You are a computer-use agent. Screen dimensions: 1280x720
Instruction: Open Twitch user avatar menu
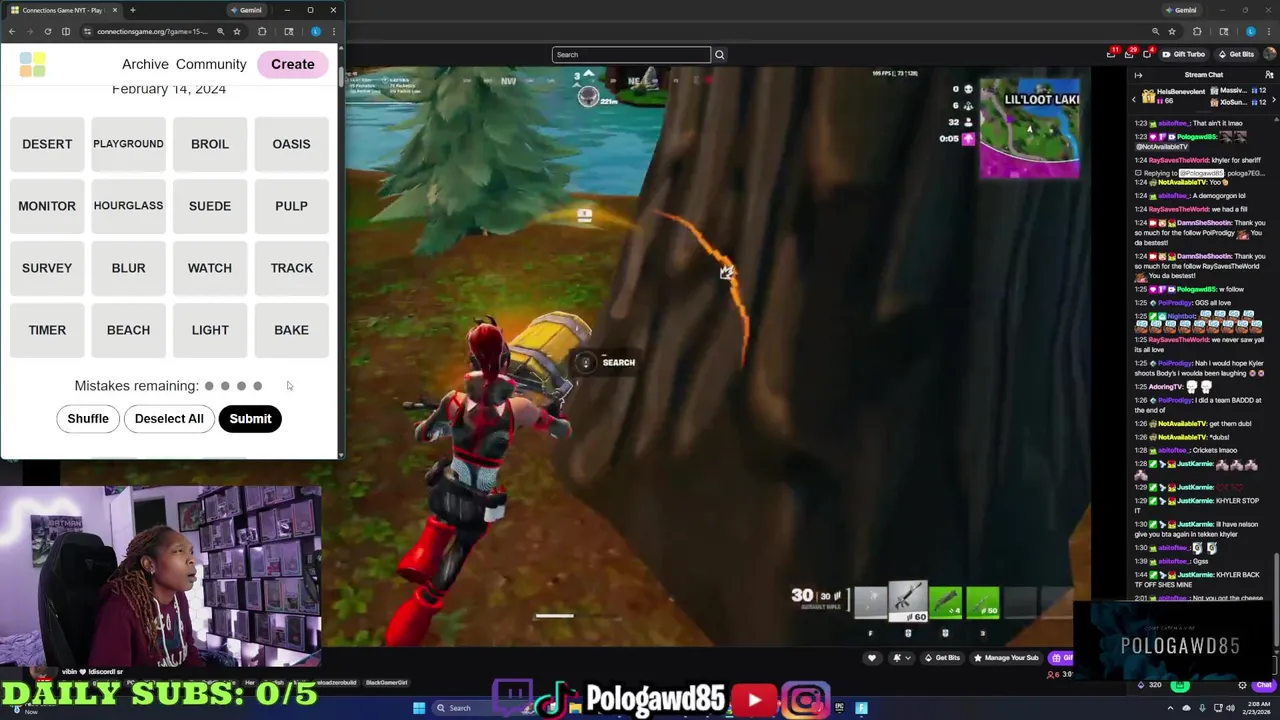1268,54
